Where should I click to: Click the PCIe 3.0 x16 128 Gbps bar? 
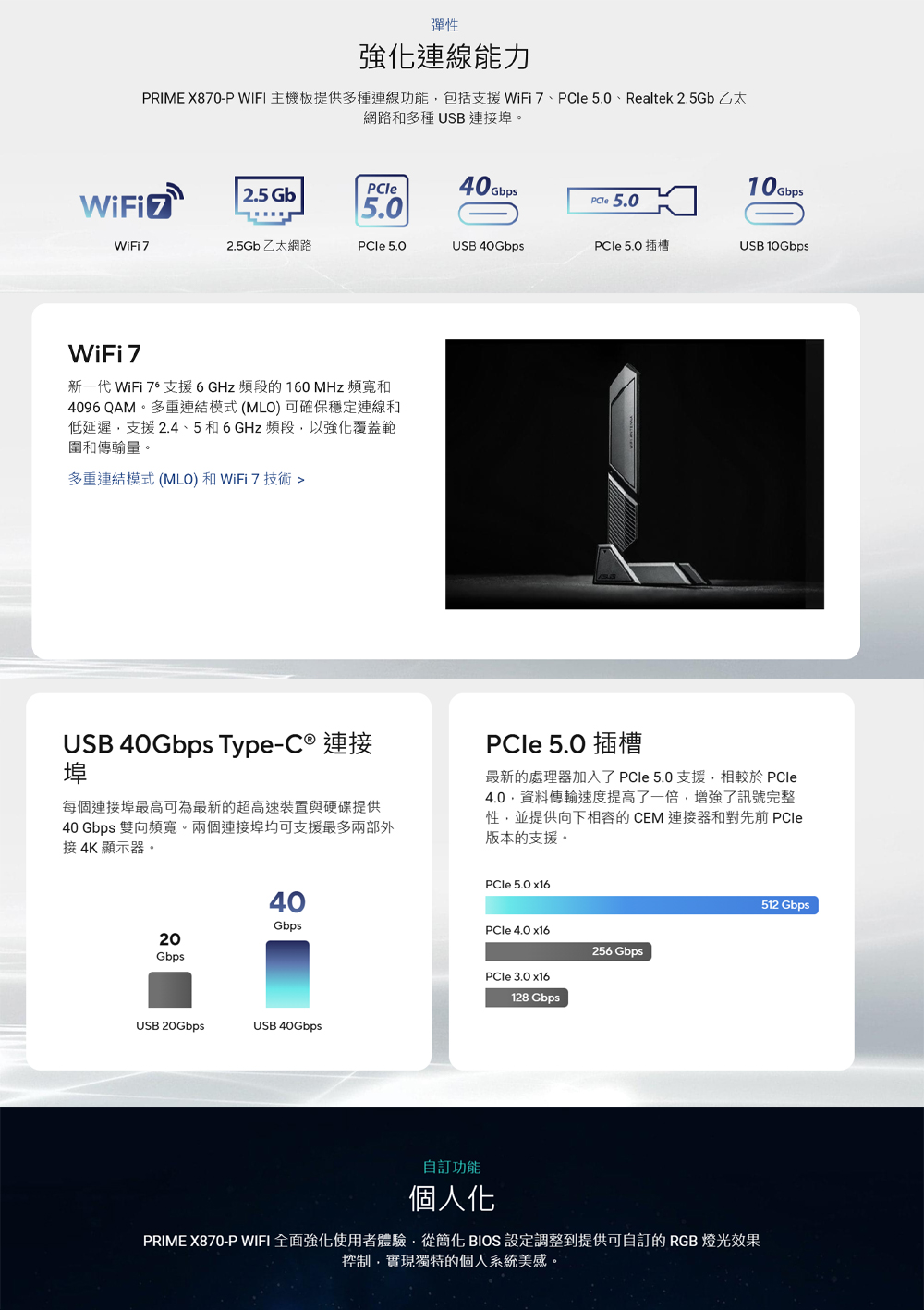527,998
